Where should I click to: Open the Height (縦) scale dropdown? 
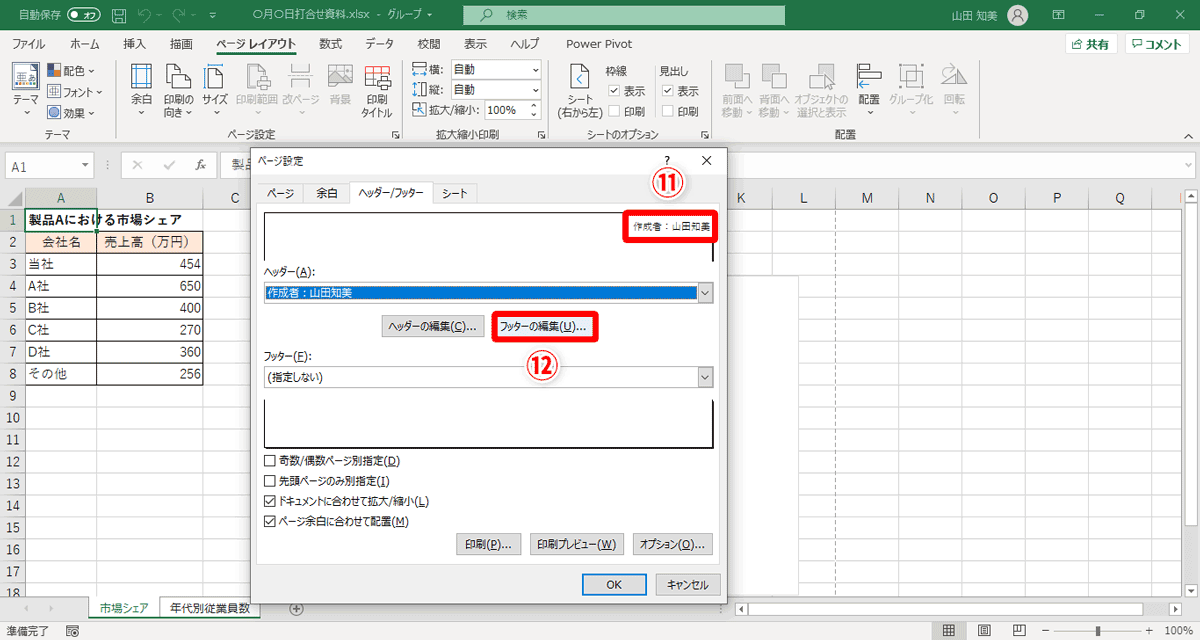(x=535, y=90)
